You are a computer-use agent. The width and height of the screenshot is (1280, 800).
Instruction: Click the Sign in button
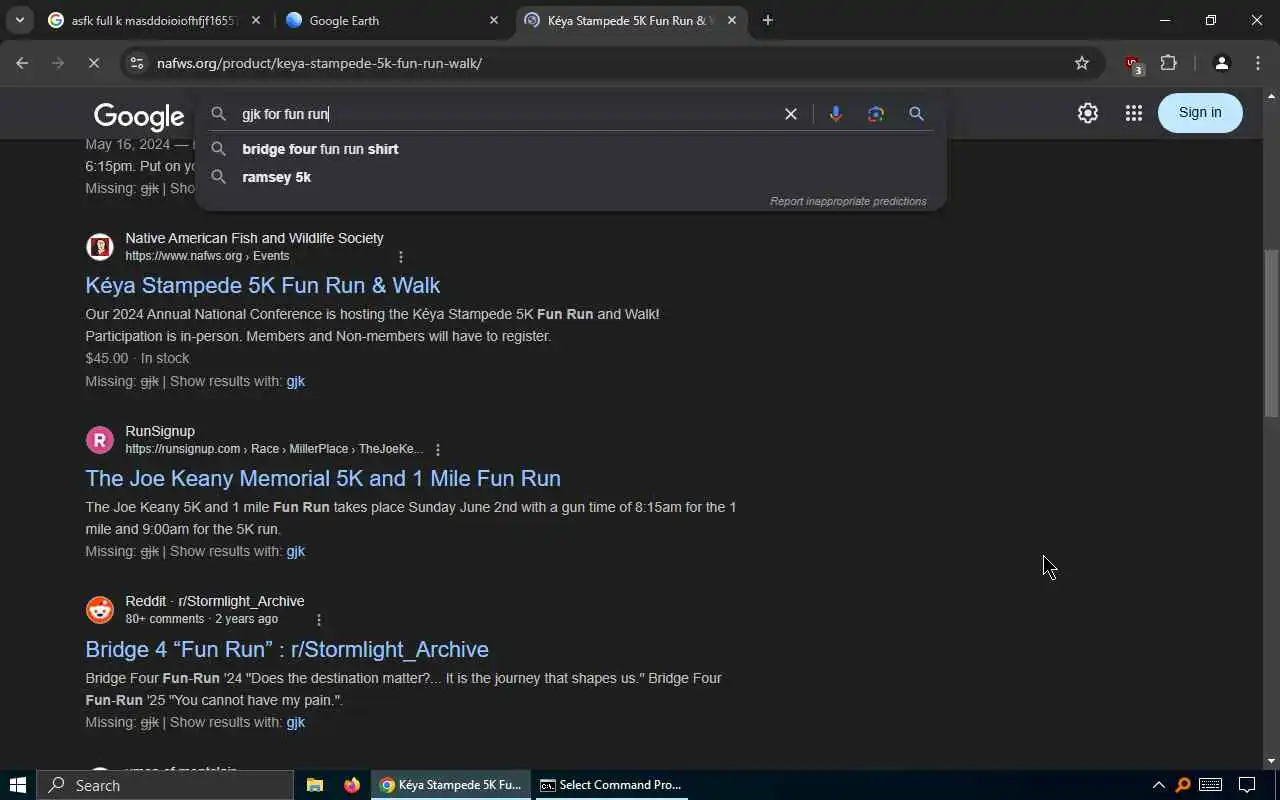(1200, 112)
